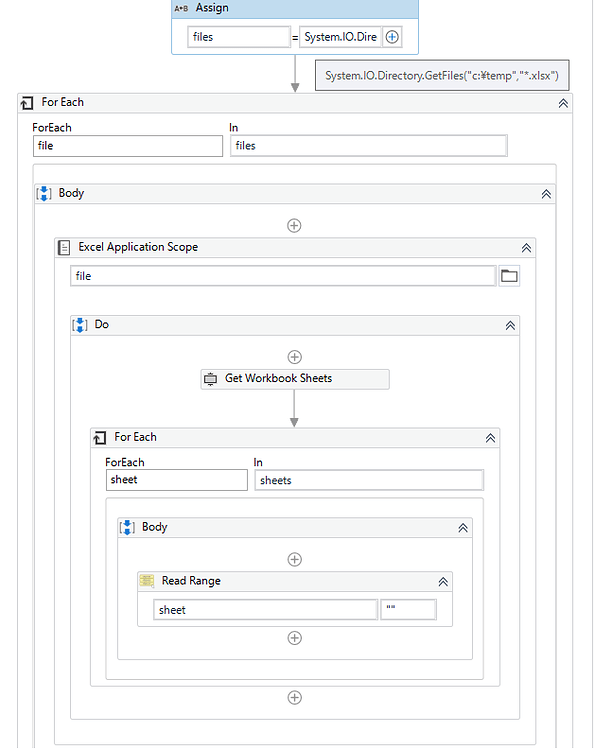Click the 'sheets' In field of inner loop
Screen dimensions: 613x750
click(x=368, y=480)
